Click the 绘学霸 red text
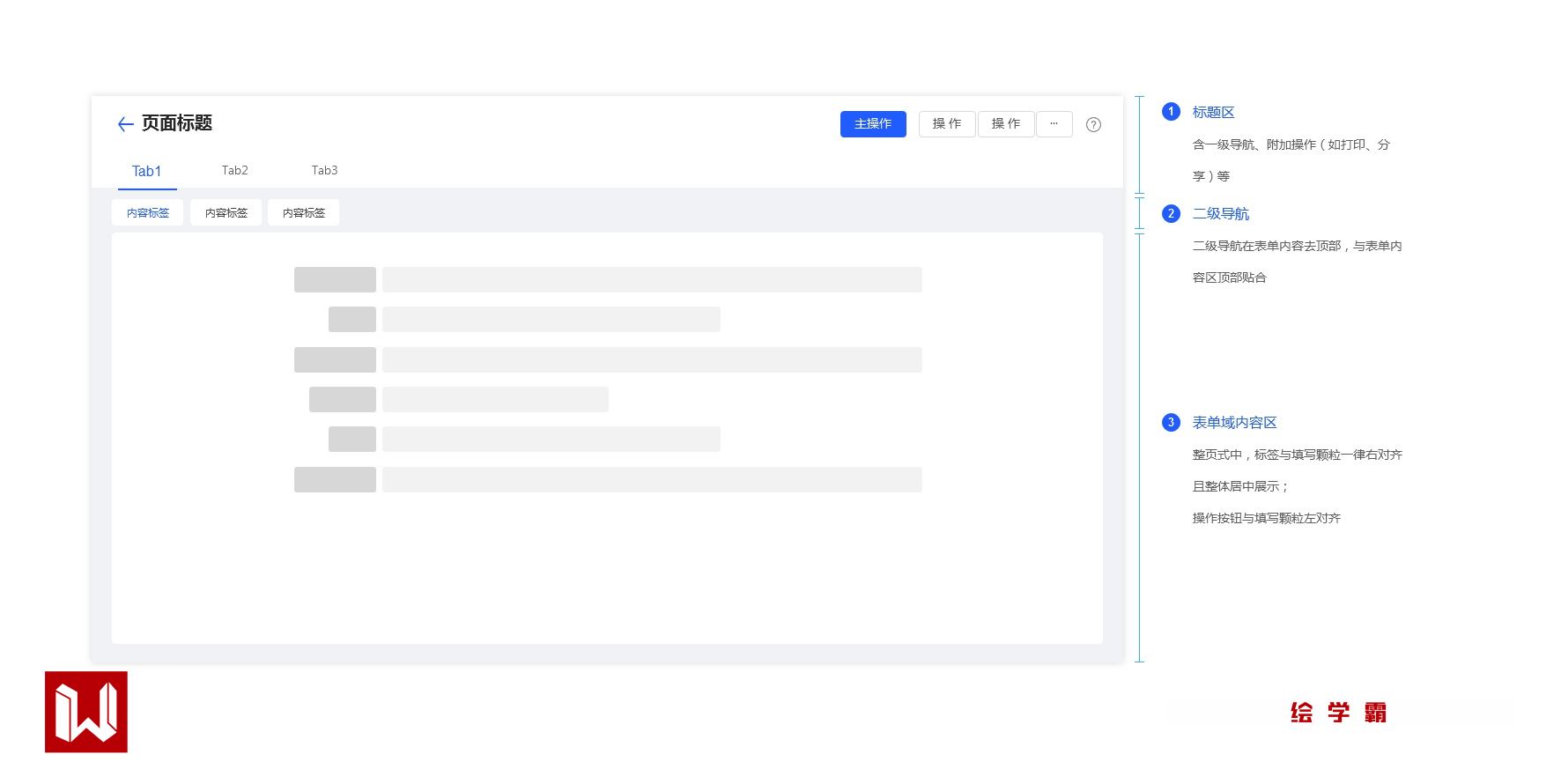 click(x=1338, y=713)
